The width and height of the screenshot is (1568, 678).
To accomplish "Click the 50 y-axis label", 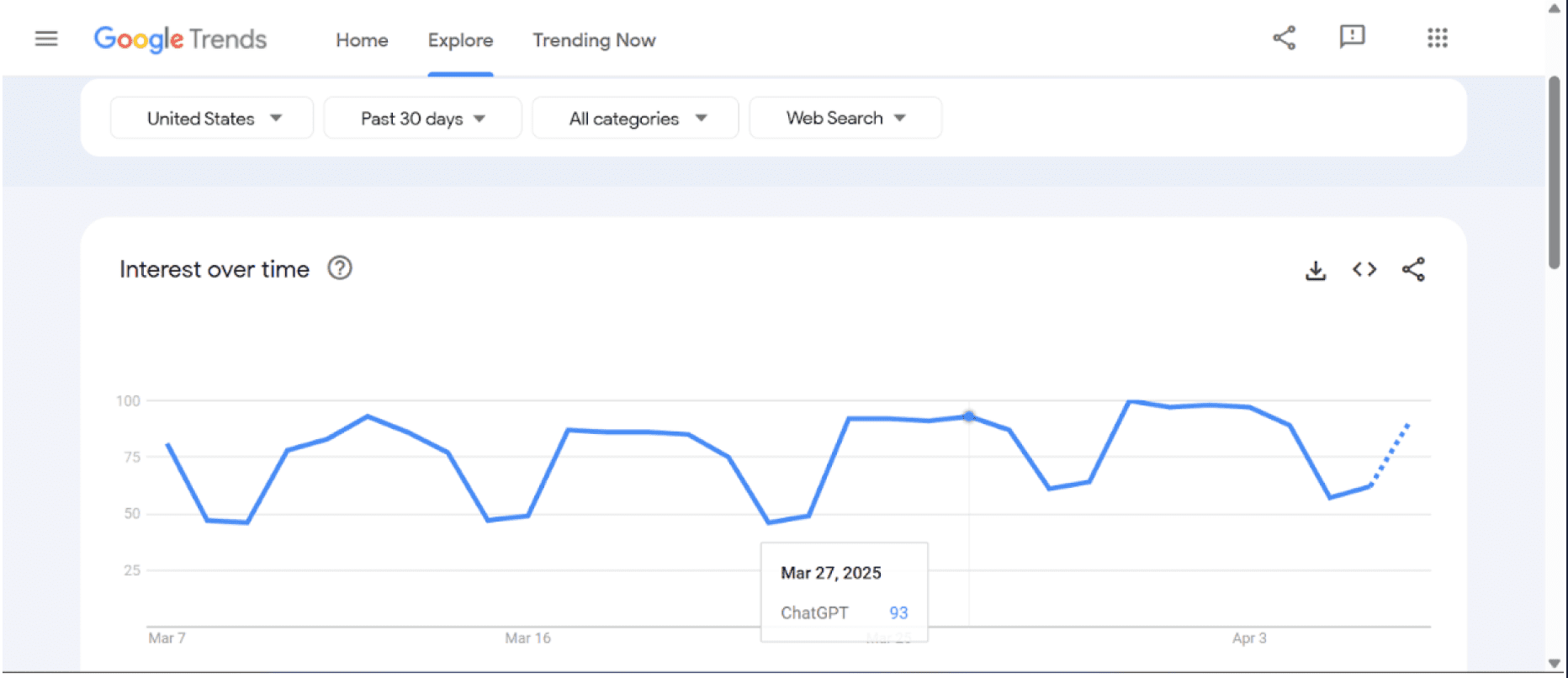I will click(x=132, y=514).
